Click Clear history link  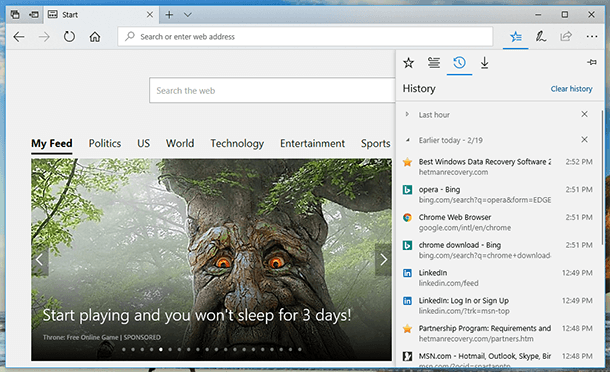(x=571, y=89)
